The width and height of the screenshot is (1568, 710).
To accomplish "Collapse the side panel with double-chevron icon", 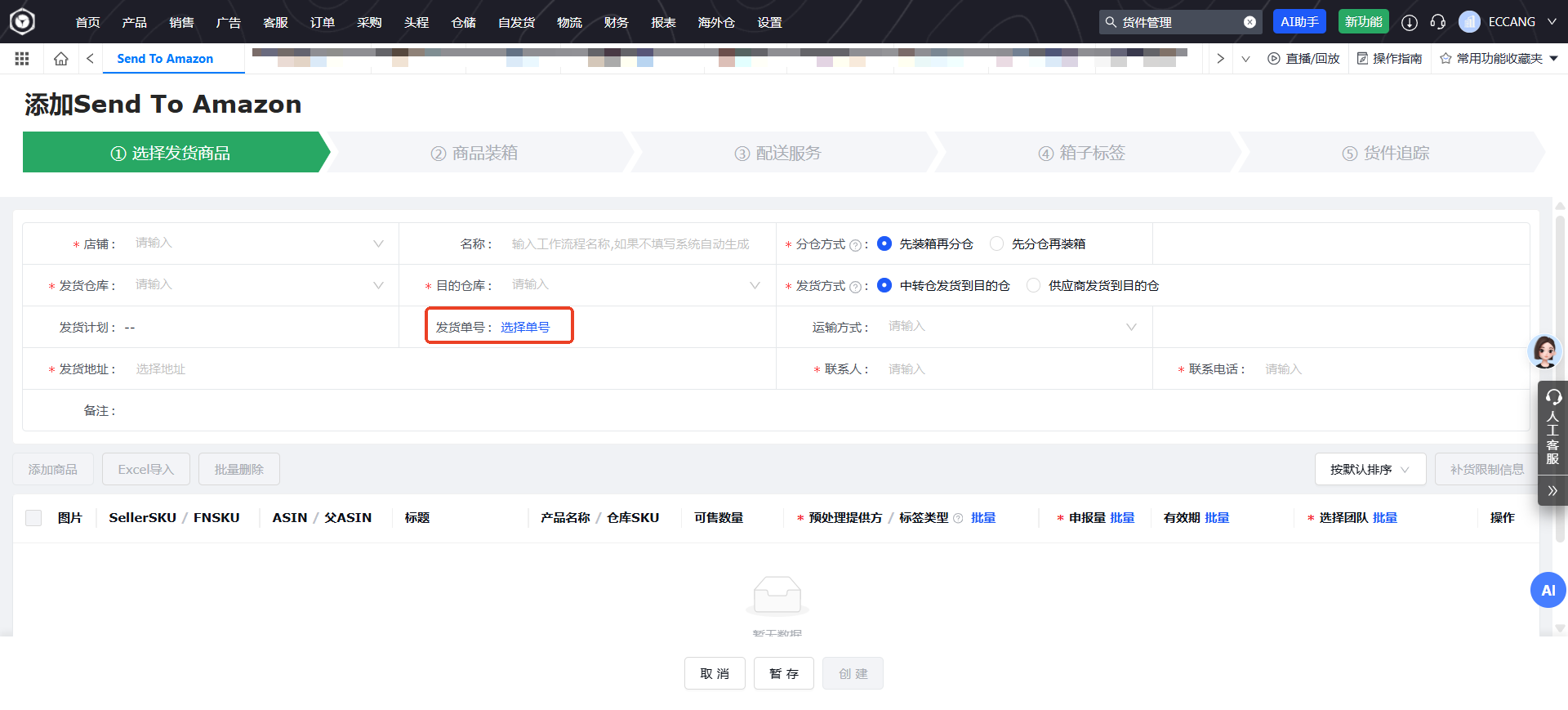I will (1552, 491).
